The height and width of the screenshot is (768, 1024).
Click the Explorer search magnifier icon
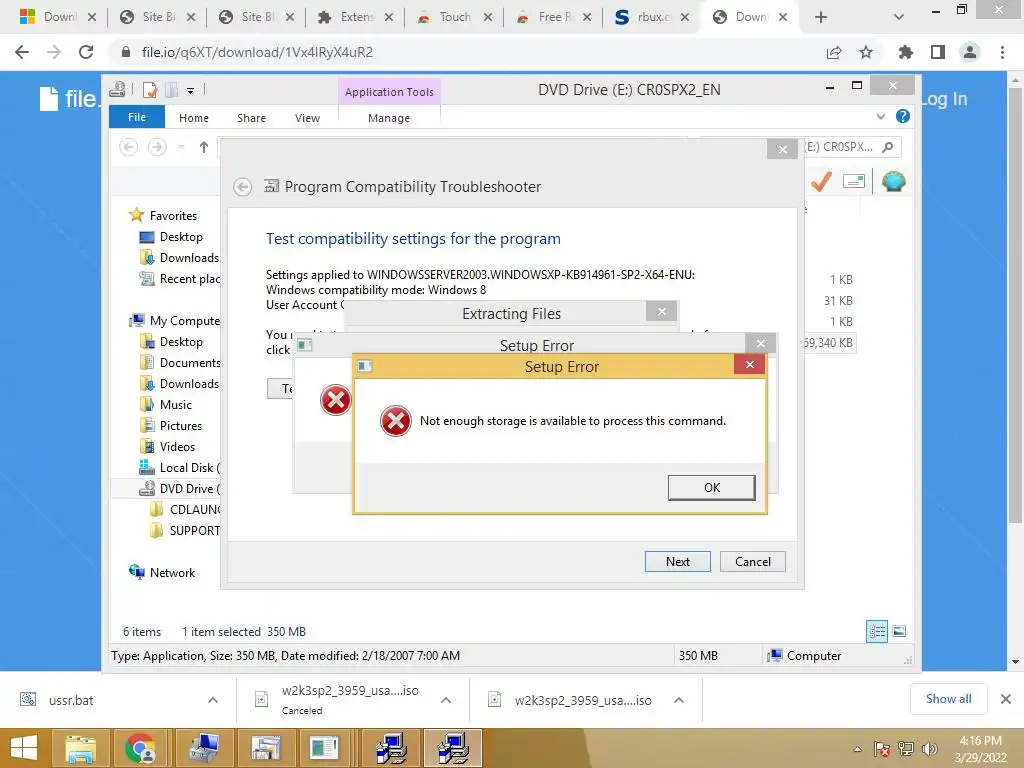click(888, 147)
